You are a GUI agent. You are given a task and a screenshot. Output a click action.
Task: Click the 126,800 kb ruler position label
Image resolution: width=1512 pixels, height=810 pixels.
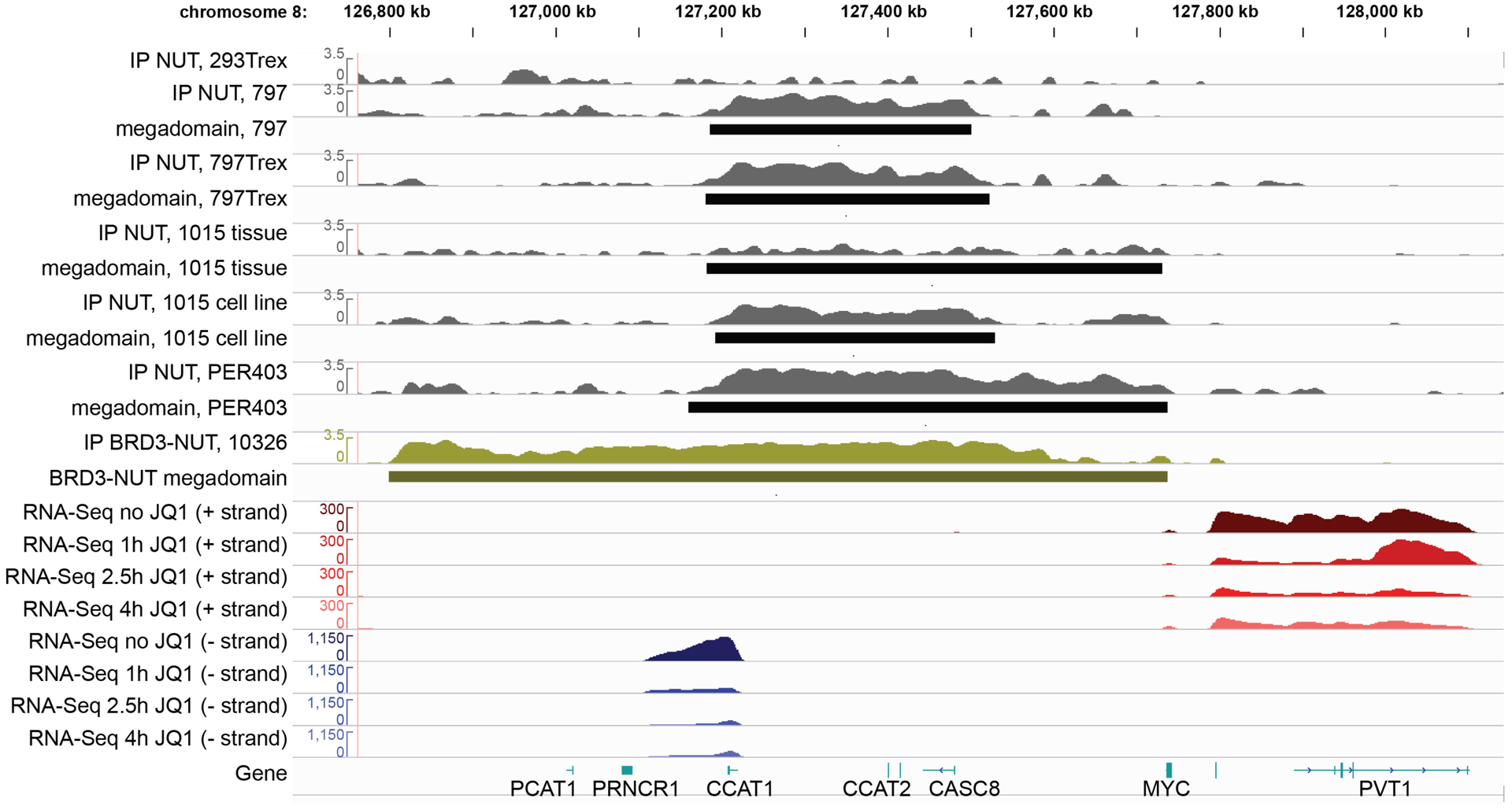click(387, 12)
